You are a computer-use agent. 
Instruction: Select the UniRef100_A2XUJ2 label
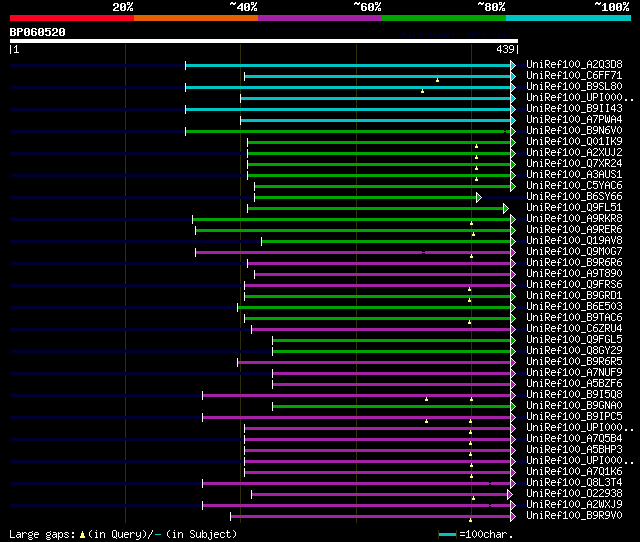pos(574,153)
